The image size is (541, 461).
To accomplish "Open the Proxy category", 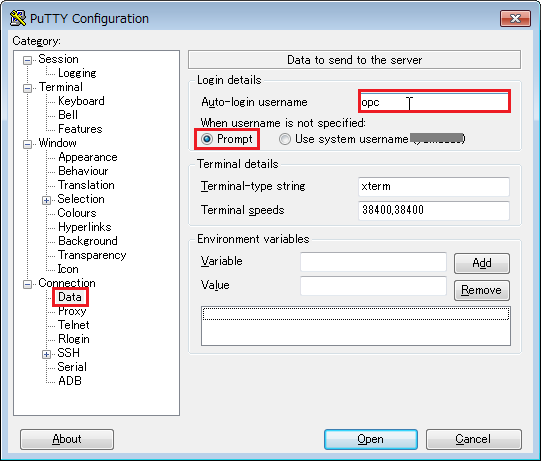I will pyautogui.click(x=72, y=311).
